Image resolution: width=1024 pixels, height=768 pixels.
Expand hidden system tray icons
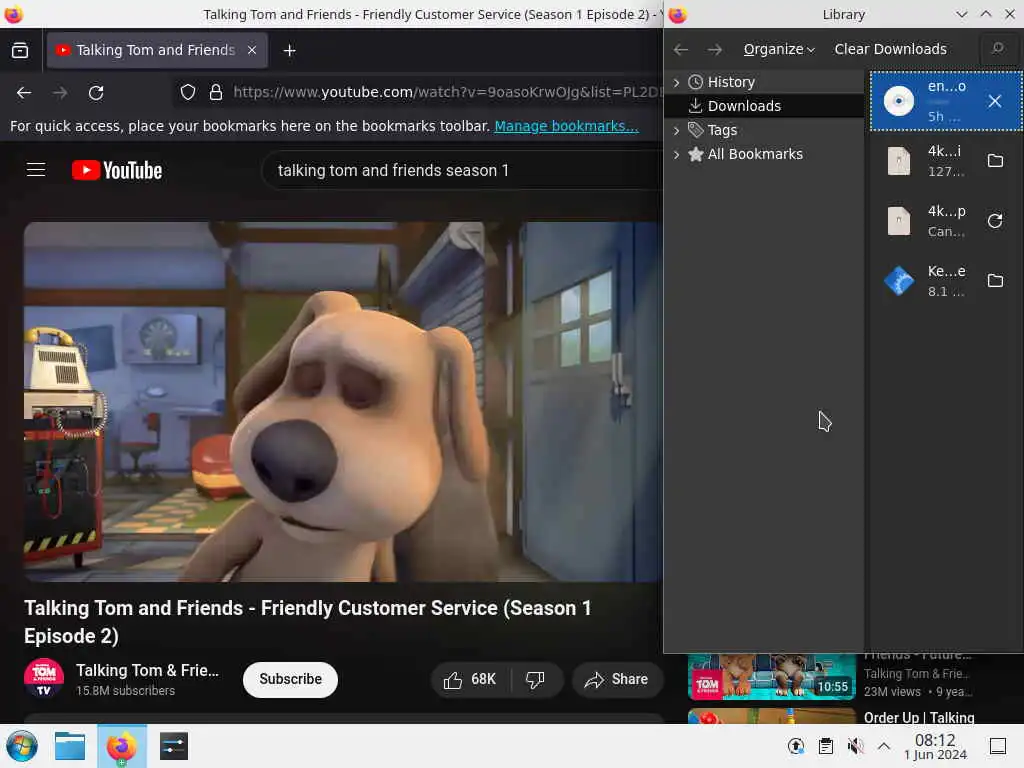[x=884, y=746]
